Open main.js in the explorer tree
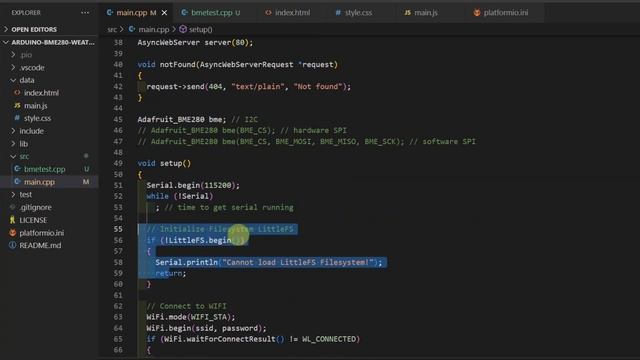 pyautogui.click(x=36, y=106)
